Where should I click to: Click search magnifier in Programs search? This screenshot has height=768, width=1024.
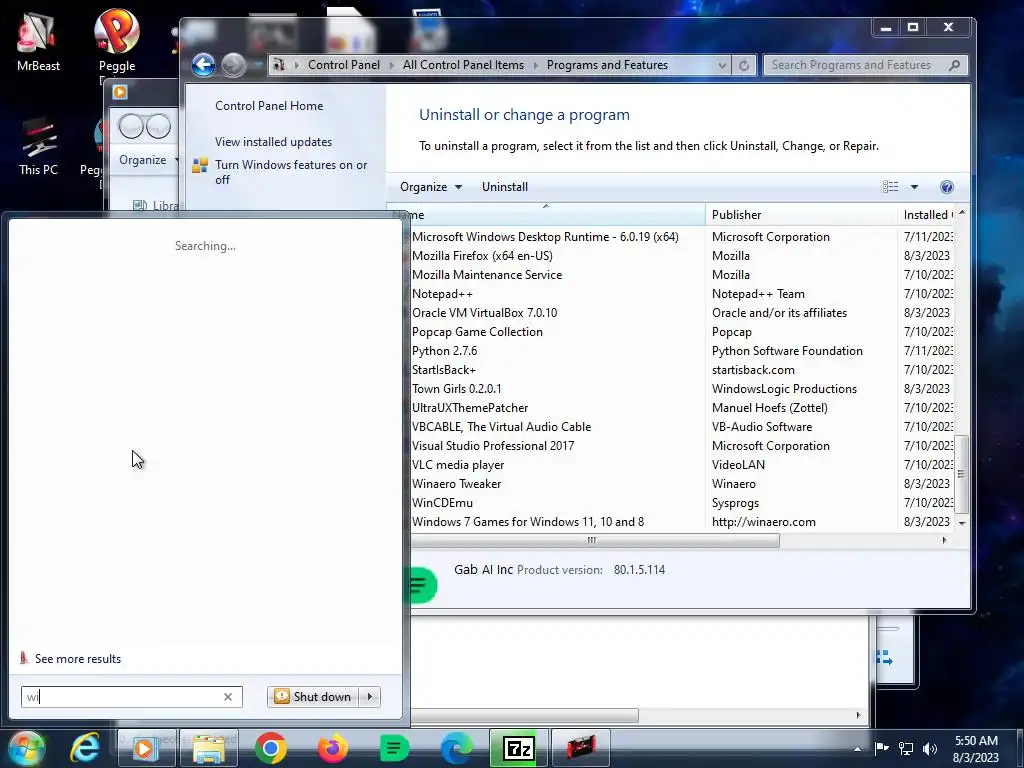(x=954, y=65)
